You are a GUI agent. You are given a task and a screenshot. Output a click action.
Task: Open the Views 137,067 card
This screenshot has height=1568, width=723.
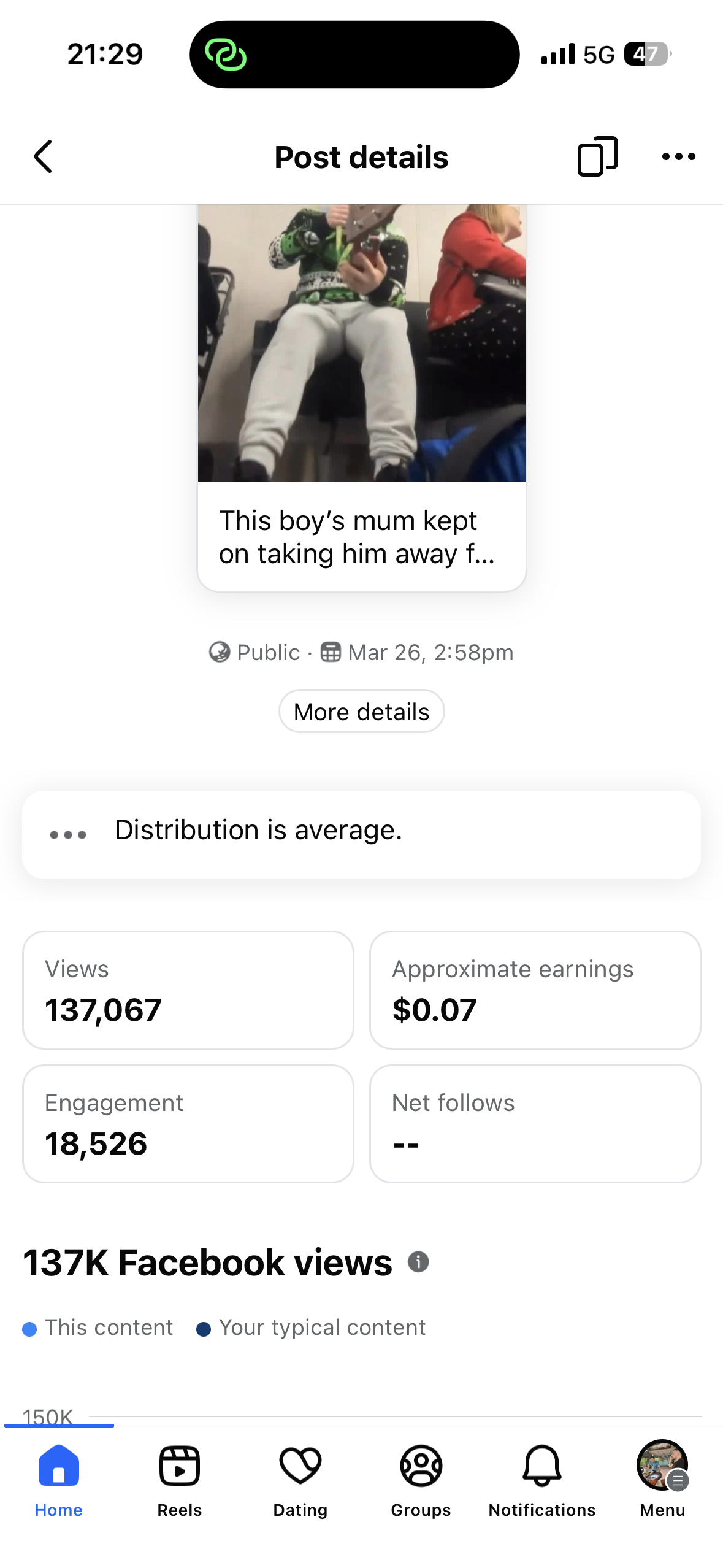click(188, 990)
